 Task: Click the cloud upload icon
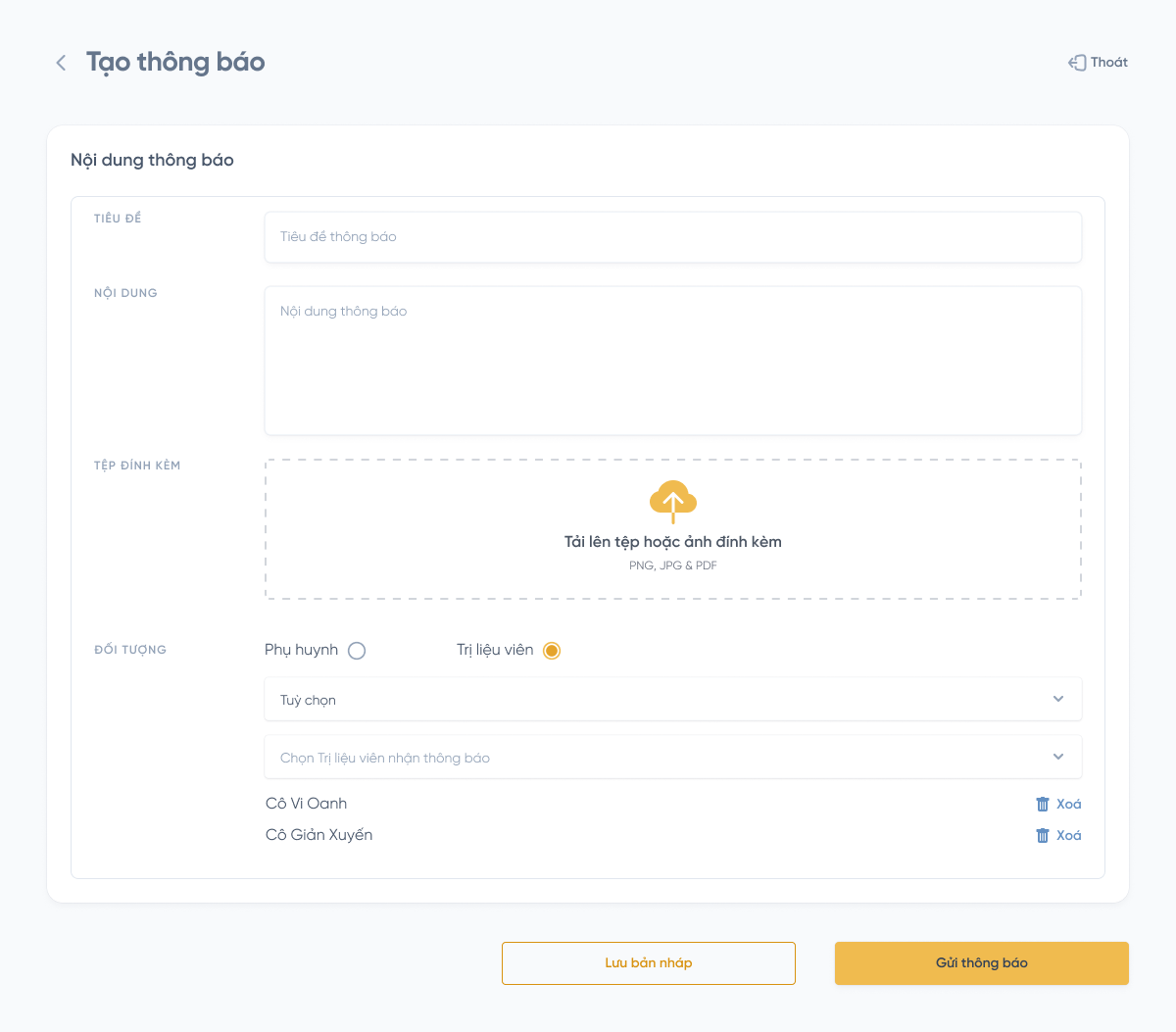click(672, 500)
